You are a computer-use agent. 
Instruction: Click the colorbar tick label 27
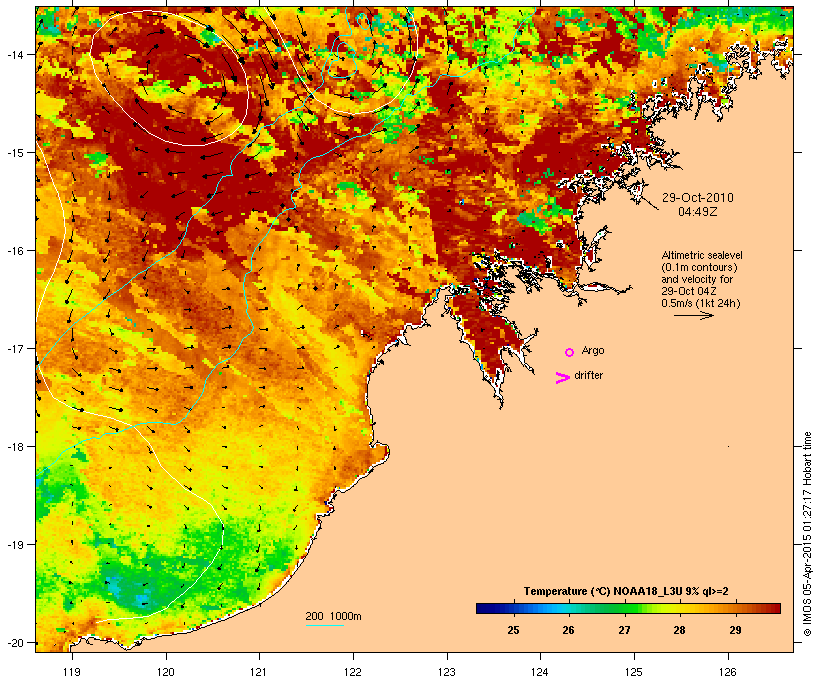coord(624,630)
